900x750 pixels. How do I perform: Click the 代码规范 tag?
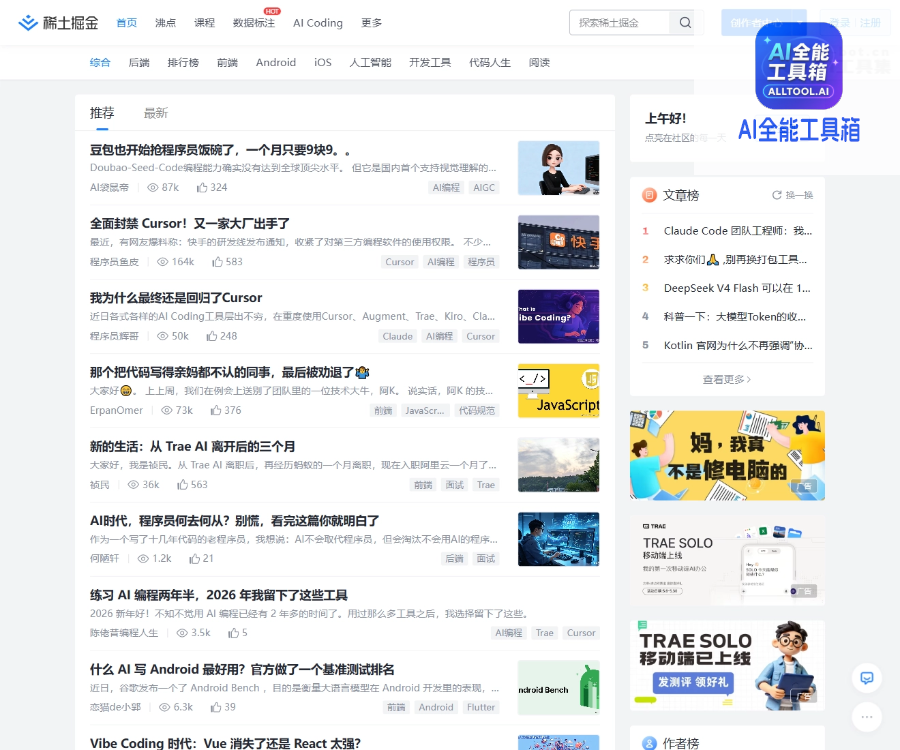tap(476, 410)
